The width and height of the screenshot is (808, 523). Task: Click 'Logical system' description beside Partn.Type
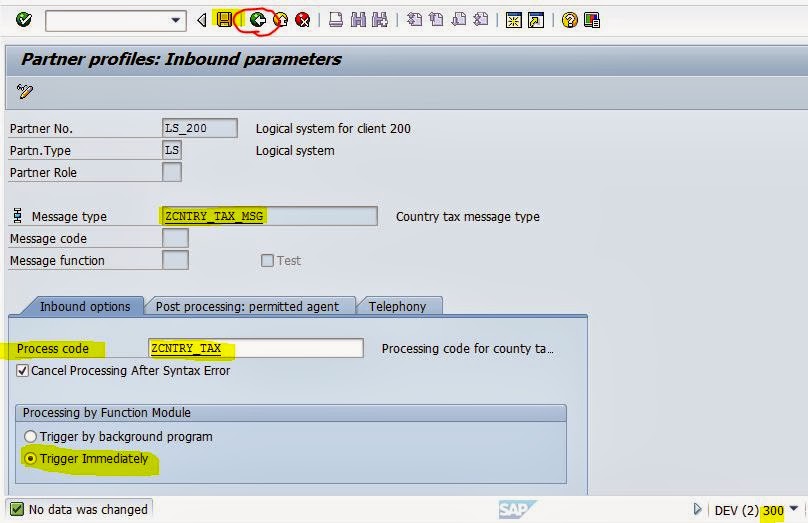click(x=295, y=150)
